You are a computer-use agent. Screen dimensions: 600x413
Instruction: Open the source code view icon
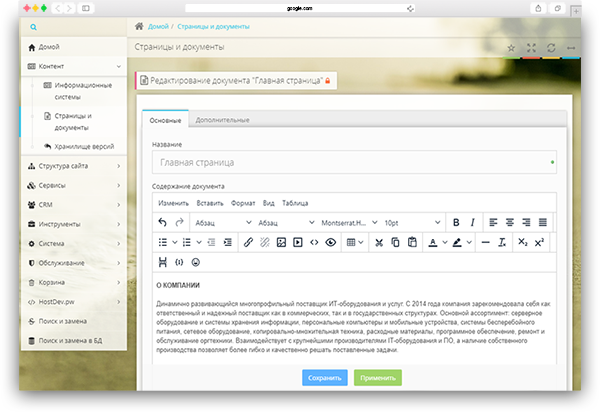tap(314, 242)
